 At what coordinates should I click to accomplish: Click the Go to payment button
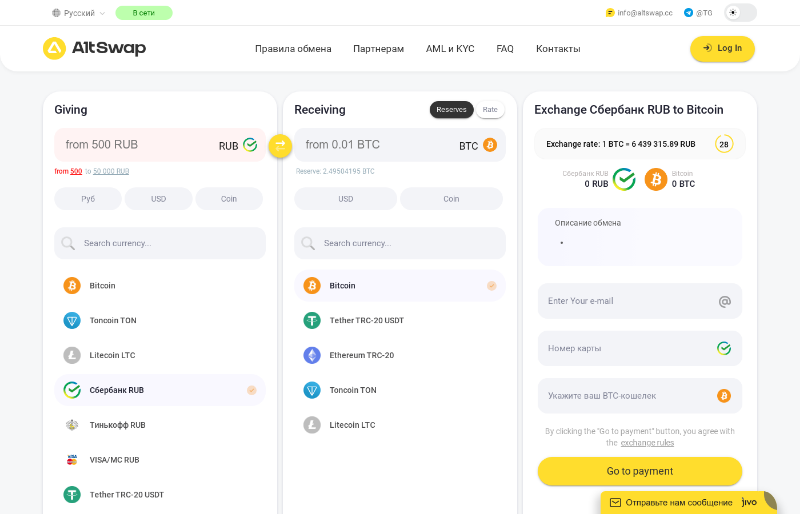(640, 471)
